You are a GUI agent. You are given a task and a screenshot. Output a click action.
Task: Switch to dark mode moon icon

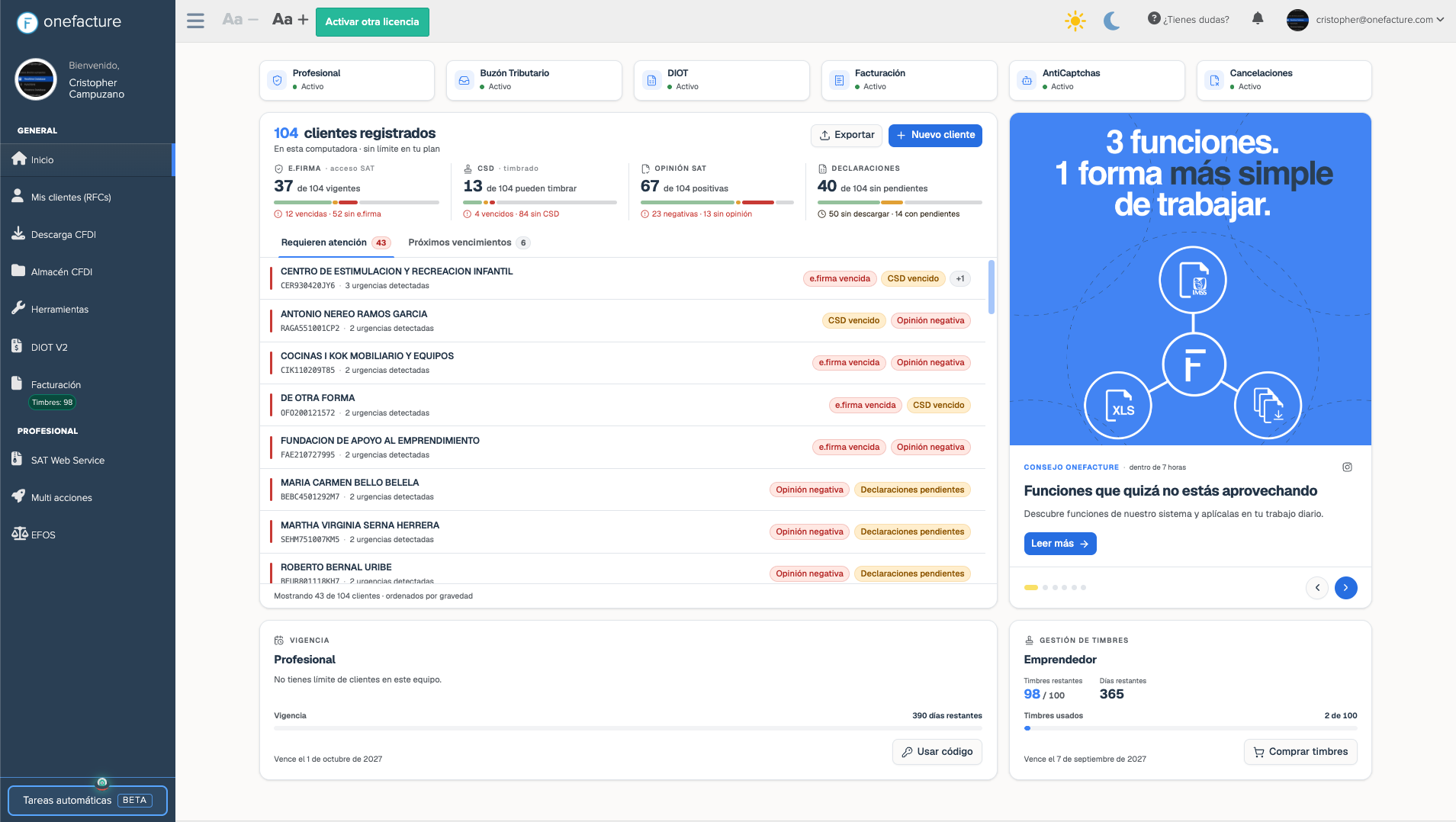1112,21
